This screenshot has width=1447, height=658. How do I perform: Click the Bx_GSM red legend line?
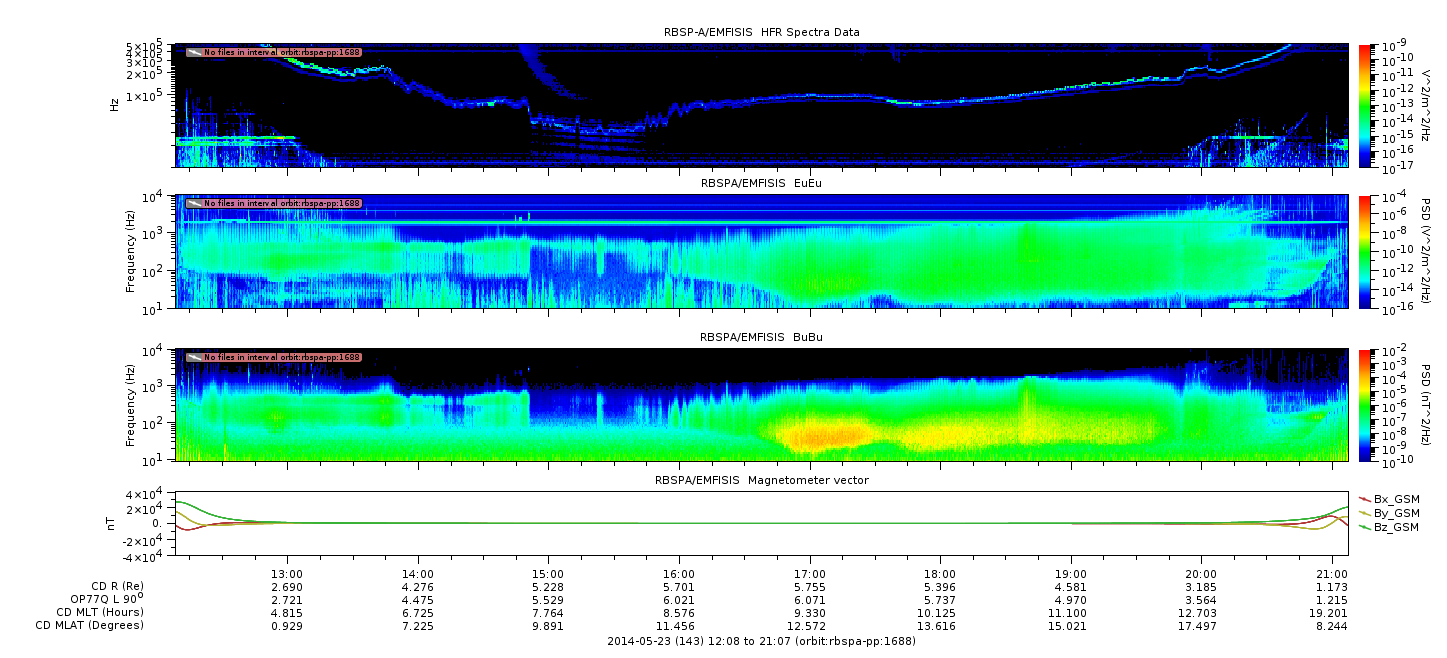coord(1365,499)
